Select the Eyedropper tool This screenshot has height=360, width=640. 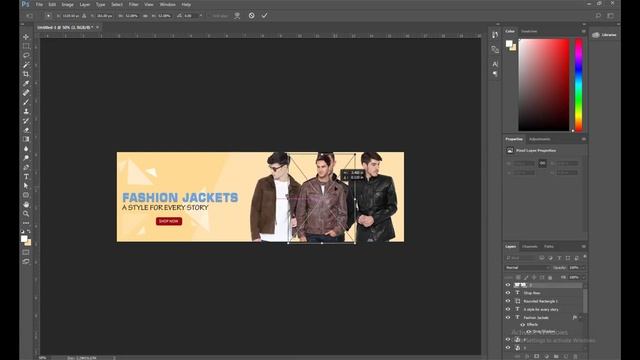pos(26,84)
